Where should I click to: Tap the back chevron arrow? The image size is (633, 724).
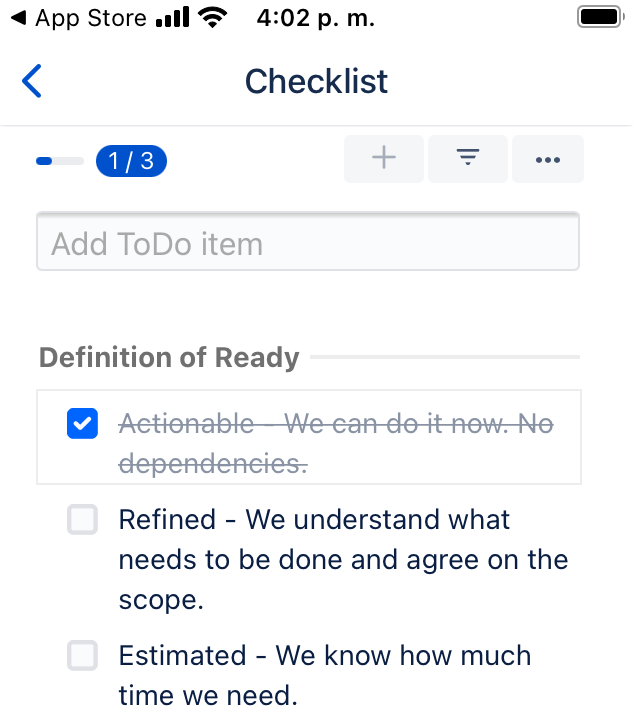click(x=32, y=81)
